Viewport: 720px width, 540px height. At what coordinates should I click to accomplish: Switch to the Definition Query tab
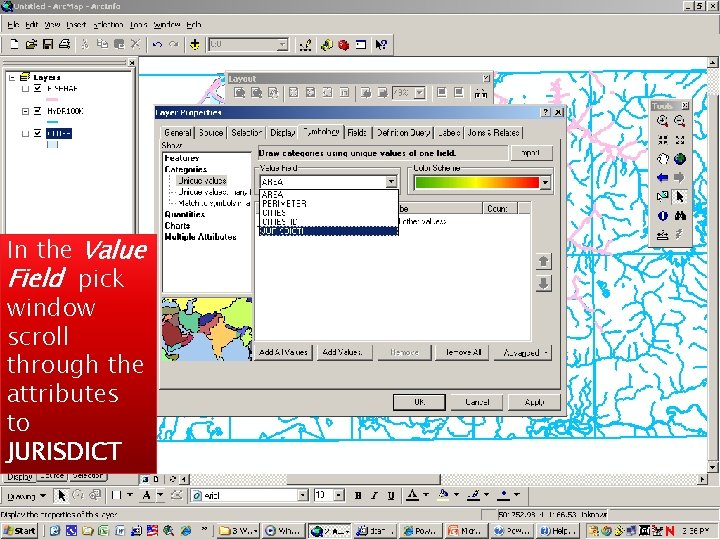403,133
